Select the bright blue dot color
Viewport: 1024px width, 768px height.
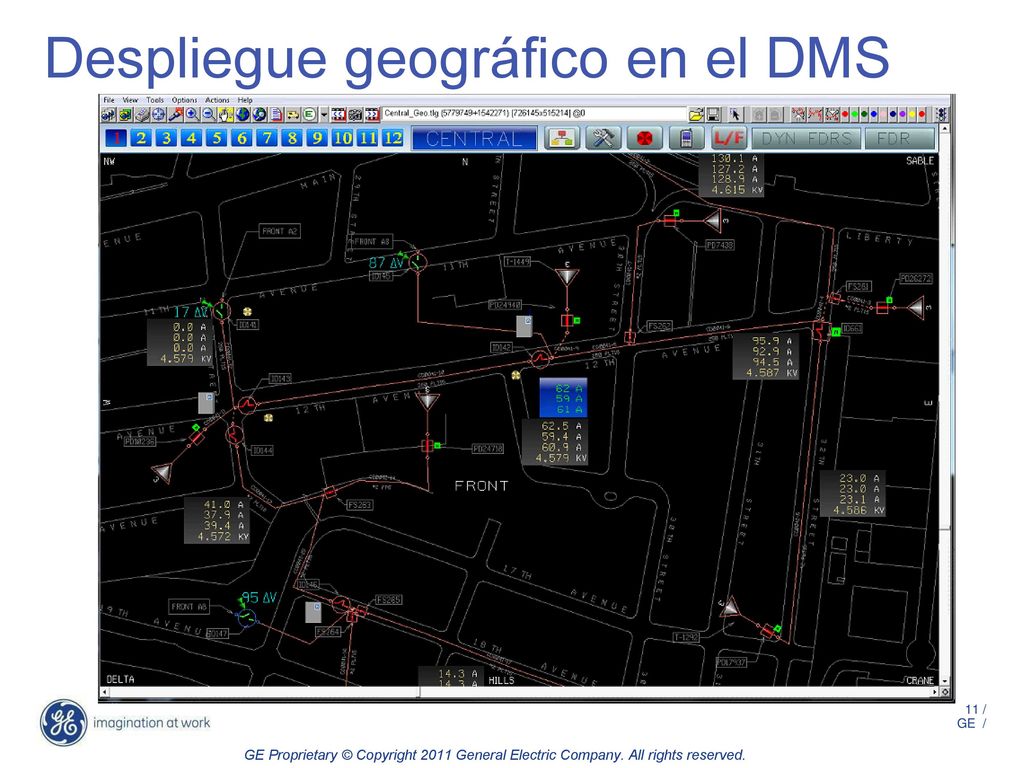click(x=874, y=114)
